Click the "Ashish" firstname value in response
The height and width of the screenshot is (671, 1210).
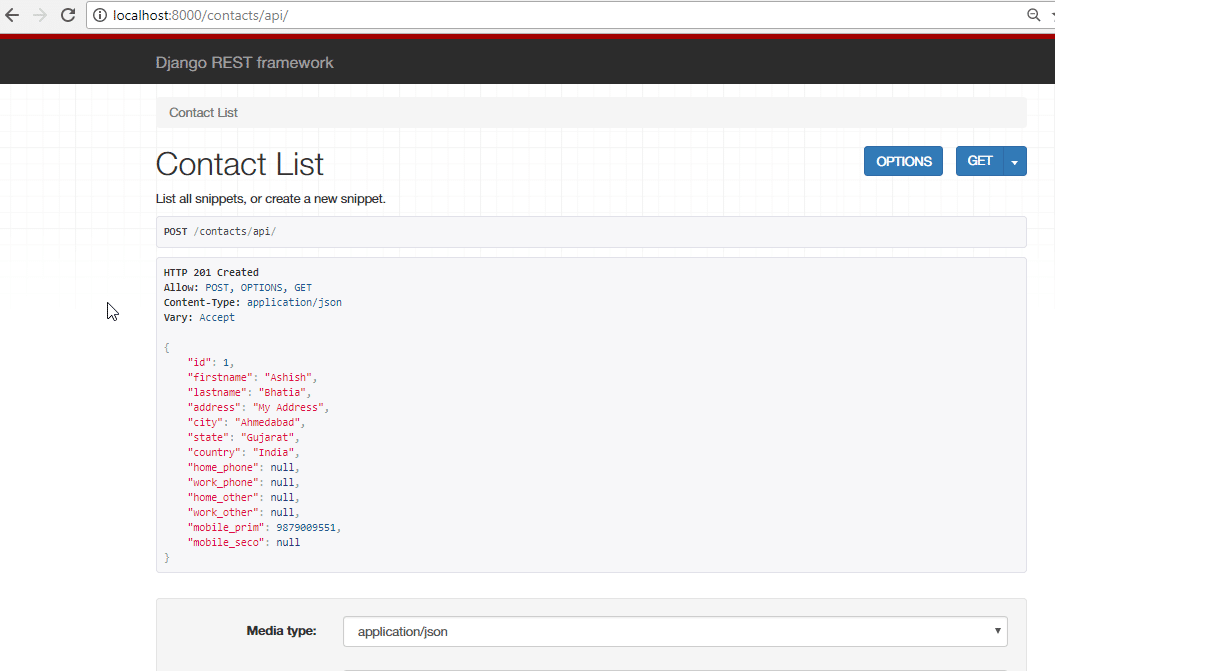pyautogui.click(x=289, y=378)
